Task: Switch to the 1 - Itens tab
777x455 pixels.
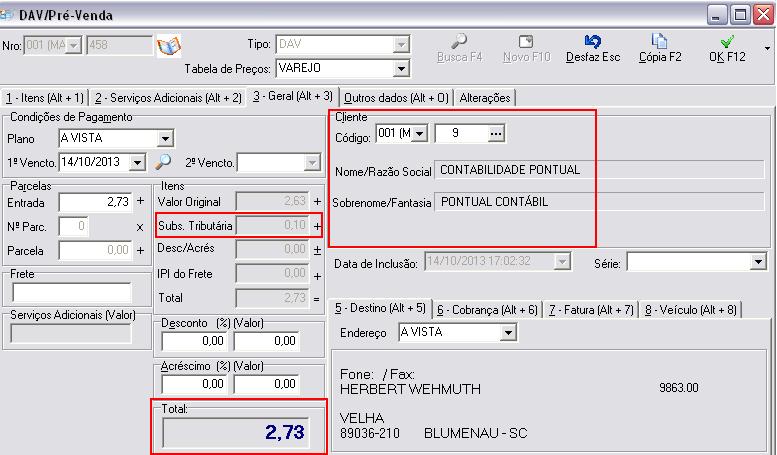Action: point(45,97)
